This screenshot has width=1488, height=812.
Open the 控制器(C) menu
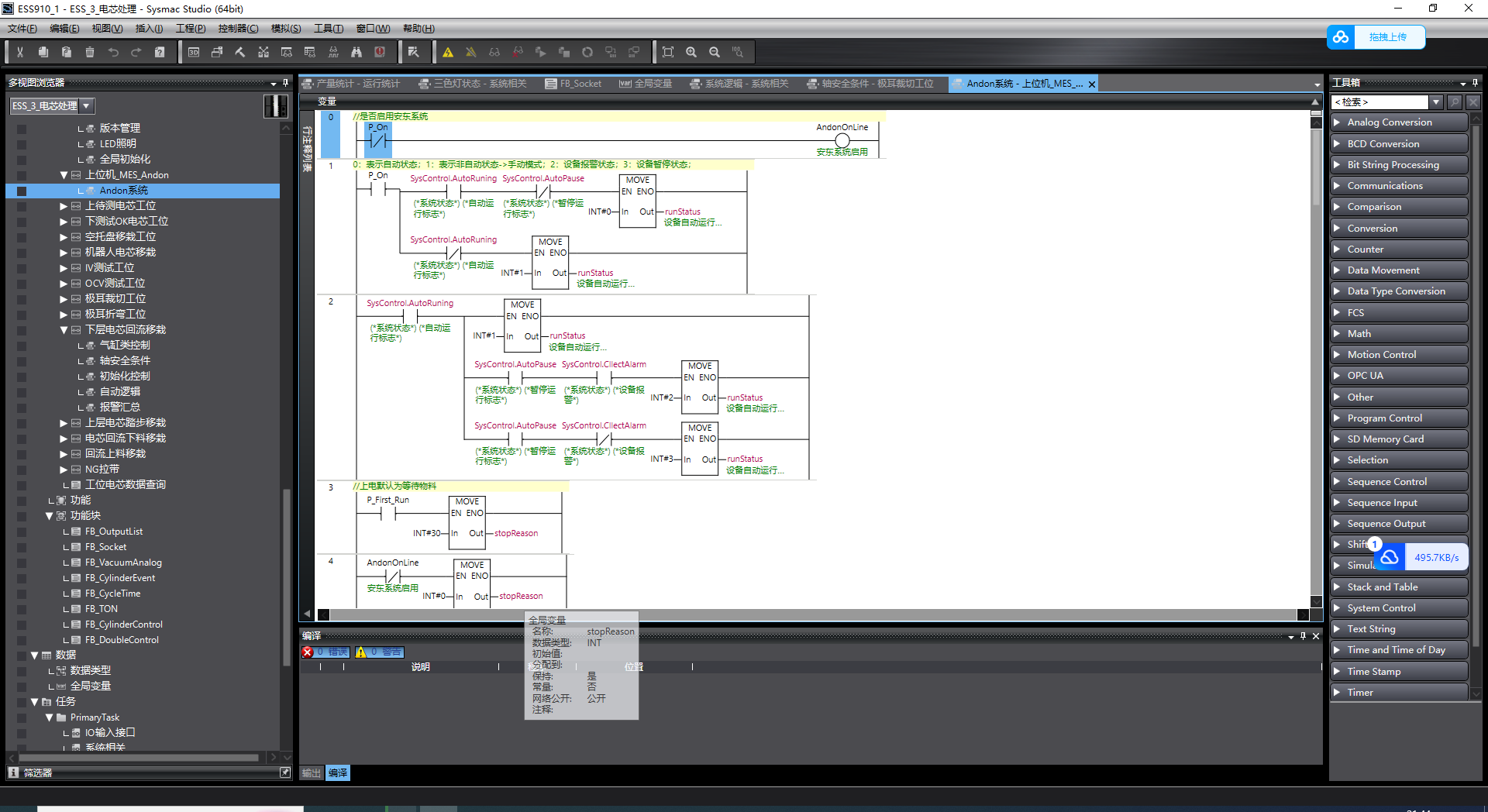click(238, 29)
